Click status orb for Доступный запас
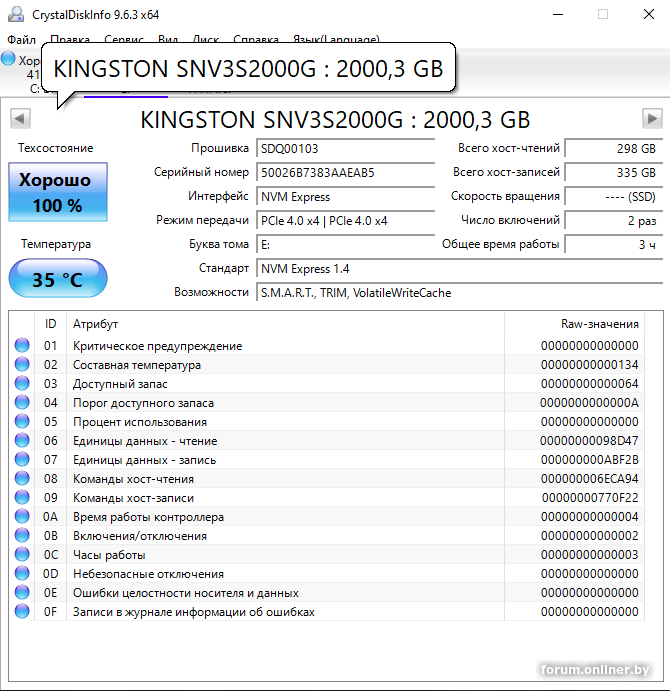The image size is (670, 691). pos(22,383)
